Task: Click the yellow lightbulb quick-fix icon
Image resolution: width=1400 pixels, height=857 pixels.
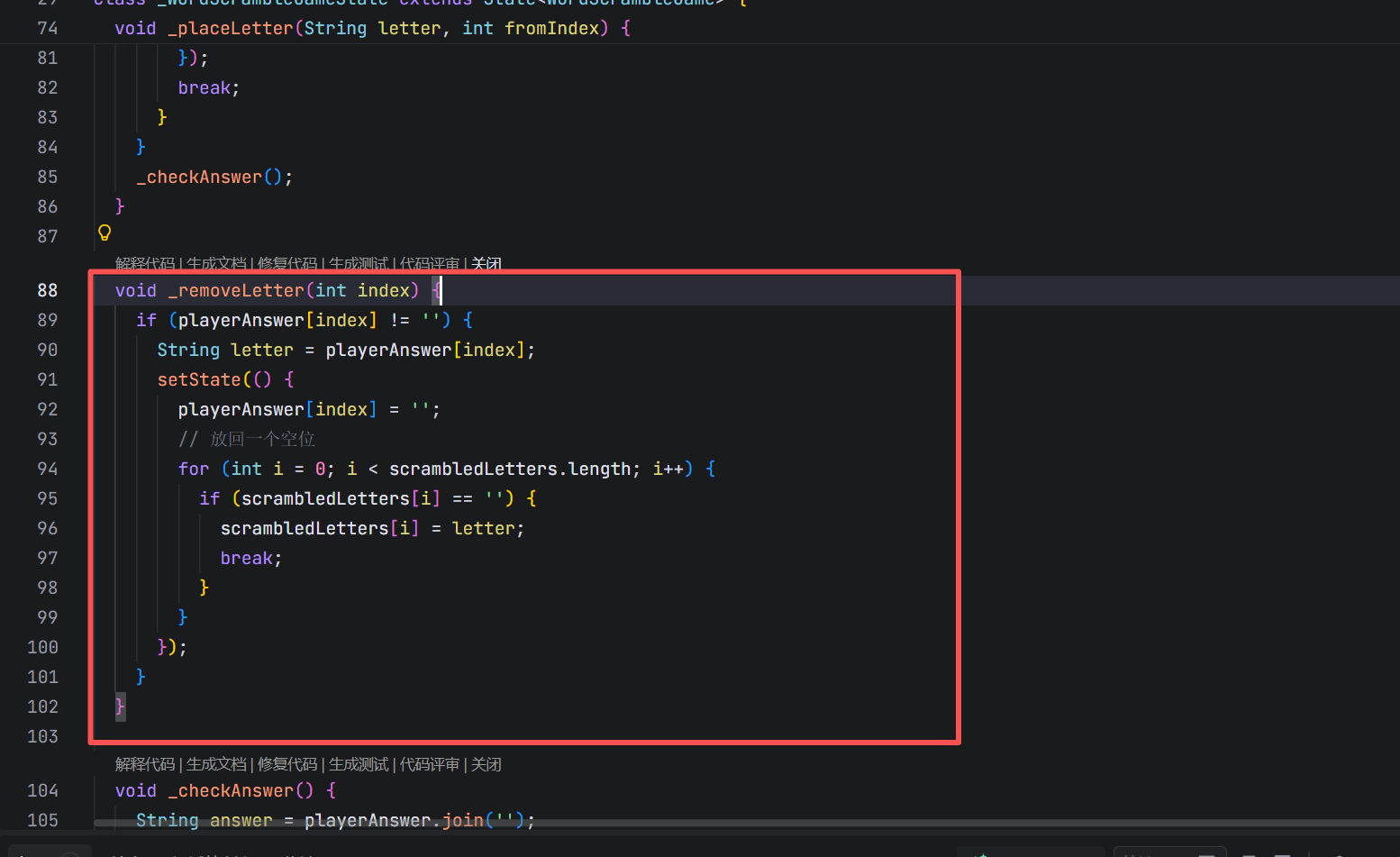Action: [105, 233]
